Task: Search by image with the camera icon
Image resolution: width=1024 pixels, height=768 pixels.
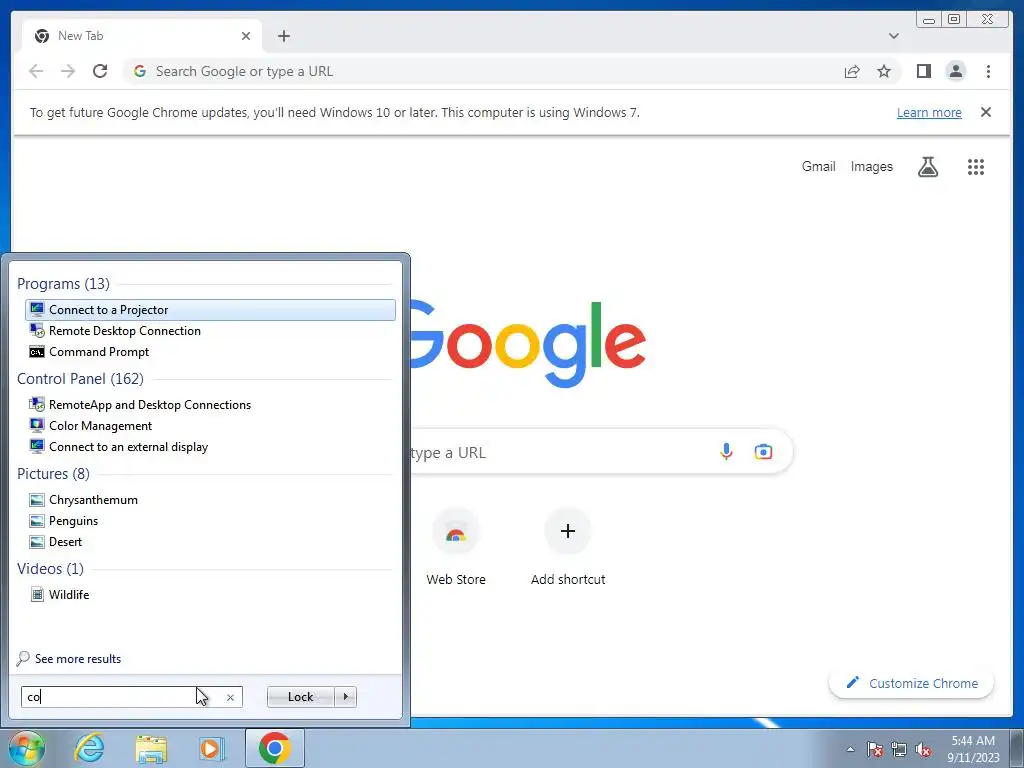Action: (x=763, y=451)
